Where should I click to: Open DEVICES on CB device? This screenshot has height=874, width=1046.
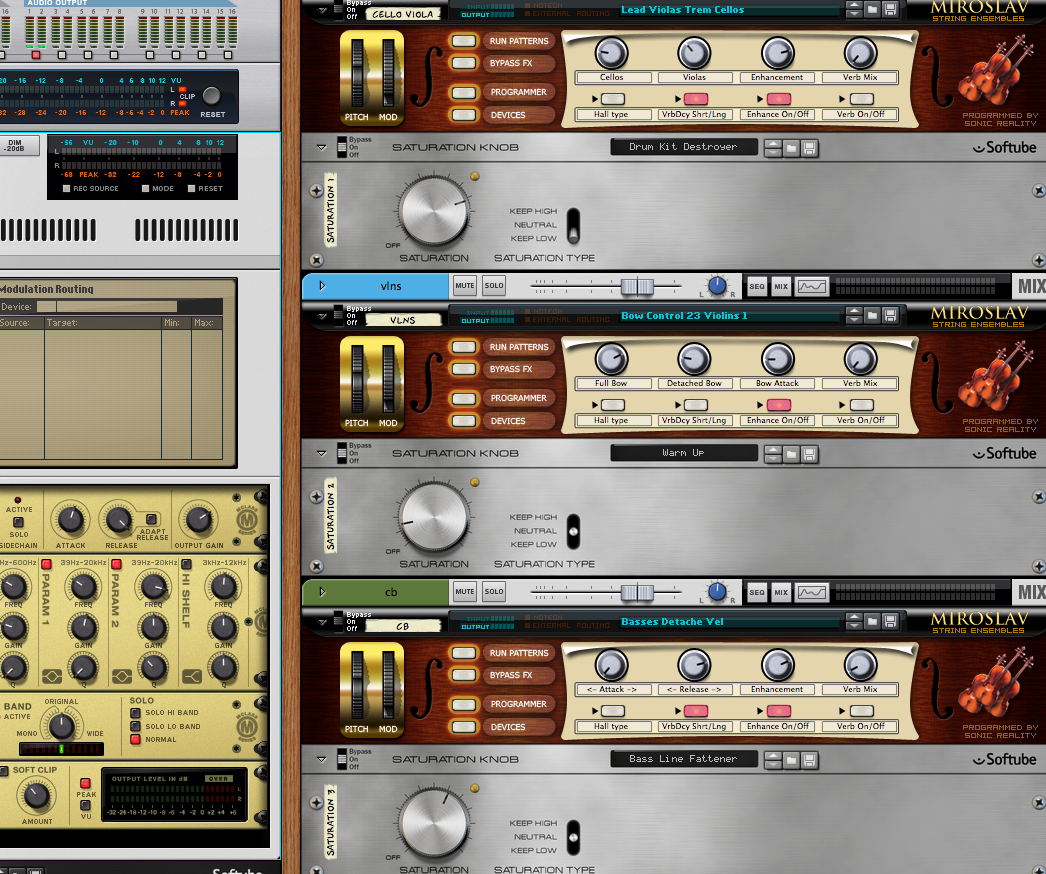click(x=464, y=727)
